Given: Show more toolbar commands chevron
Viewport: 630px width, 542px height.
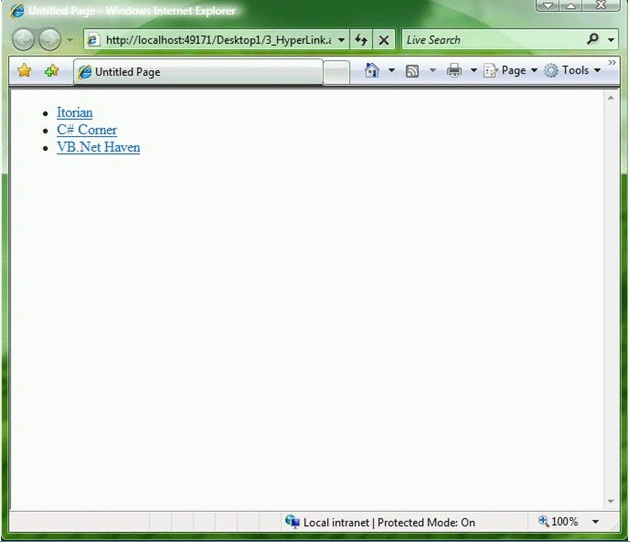Looking at the screenshot, I should [x=612, y=62].
